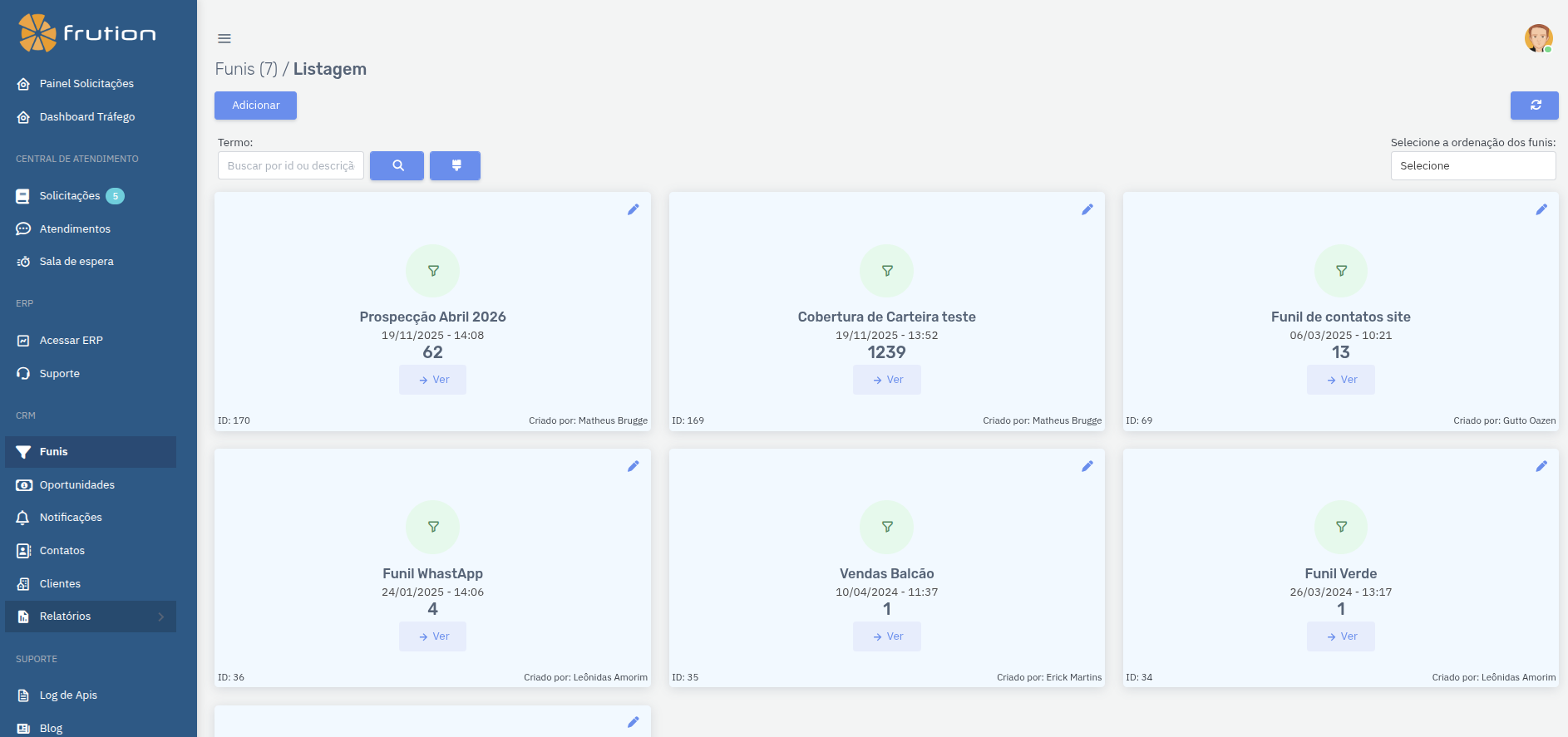The image size is (1568, 737).
Task: Open Clientes in sidebar
Action: point(90,584)
